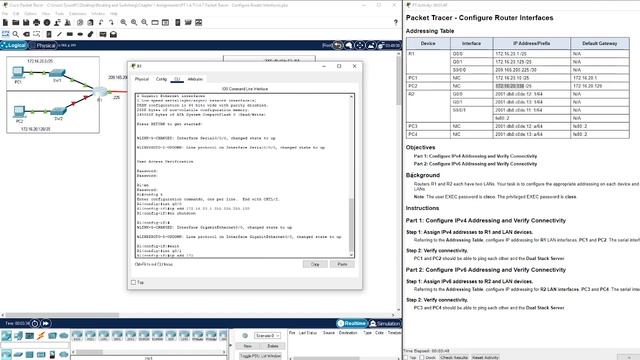Open the Activity Wizard round icon
This screenshot has width=640, height=360.
47,22
